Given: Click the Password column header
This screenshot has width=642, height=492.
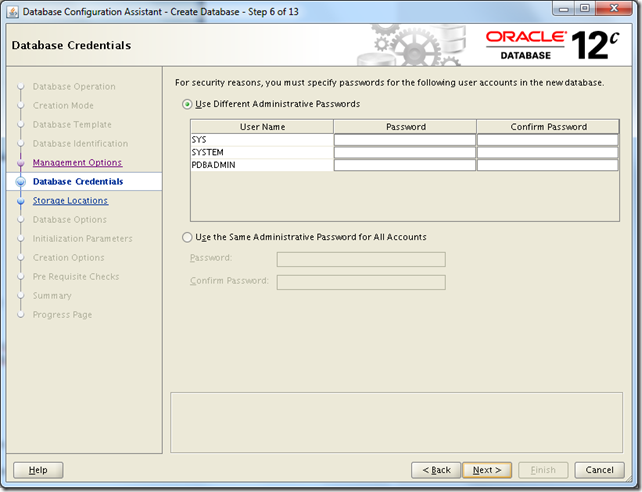Looking at the screenshot, I should click(405, 127).
